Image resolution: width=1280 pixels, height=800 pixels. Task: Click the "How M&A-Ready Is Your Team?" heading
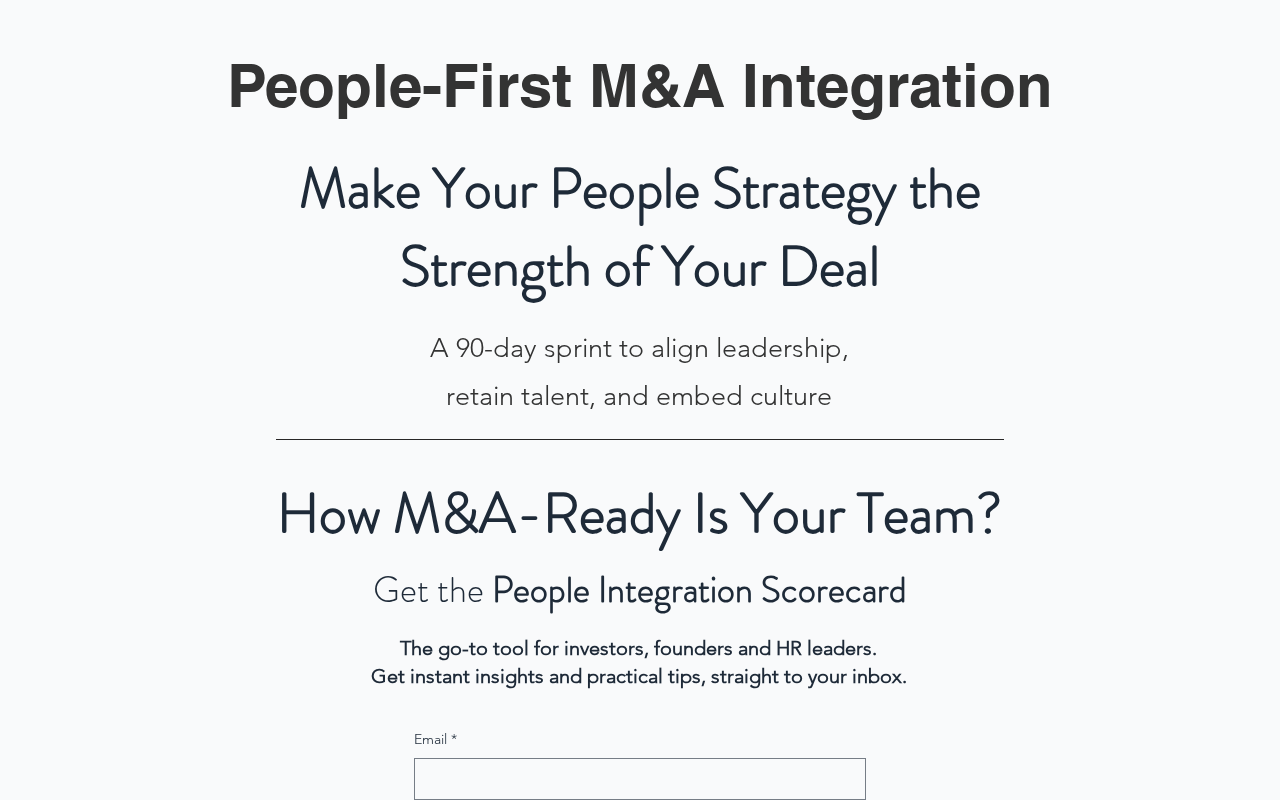click(x=639, y=514)
